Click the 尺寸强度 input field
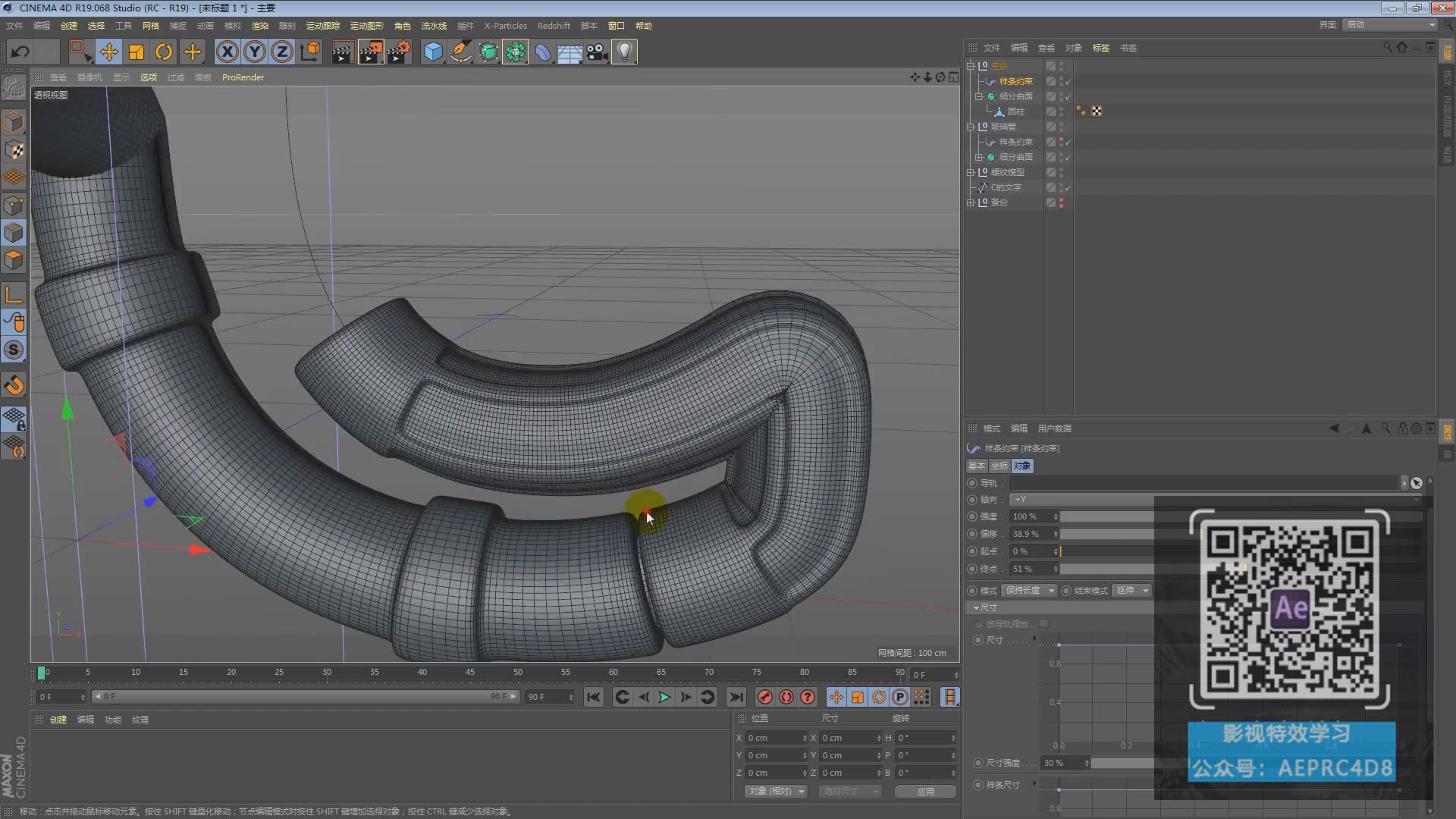The width and height of the screenshot is (1456, 819). 1062,763
